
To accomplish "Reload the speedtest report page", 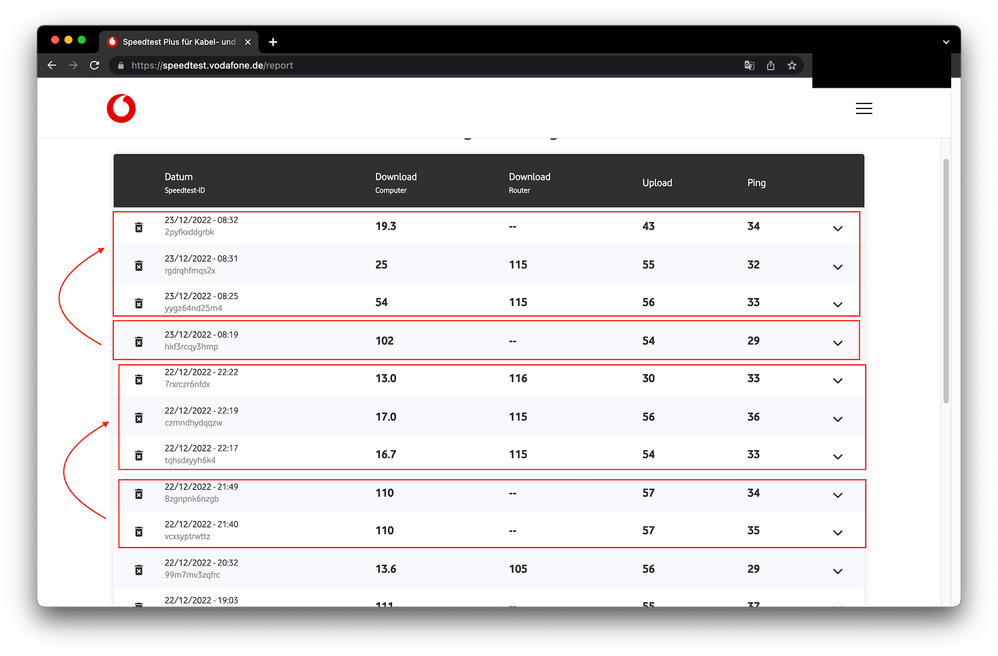I will tap(94, 65).
